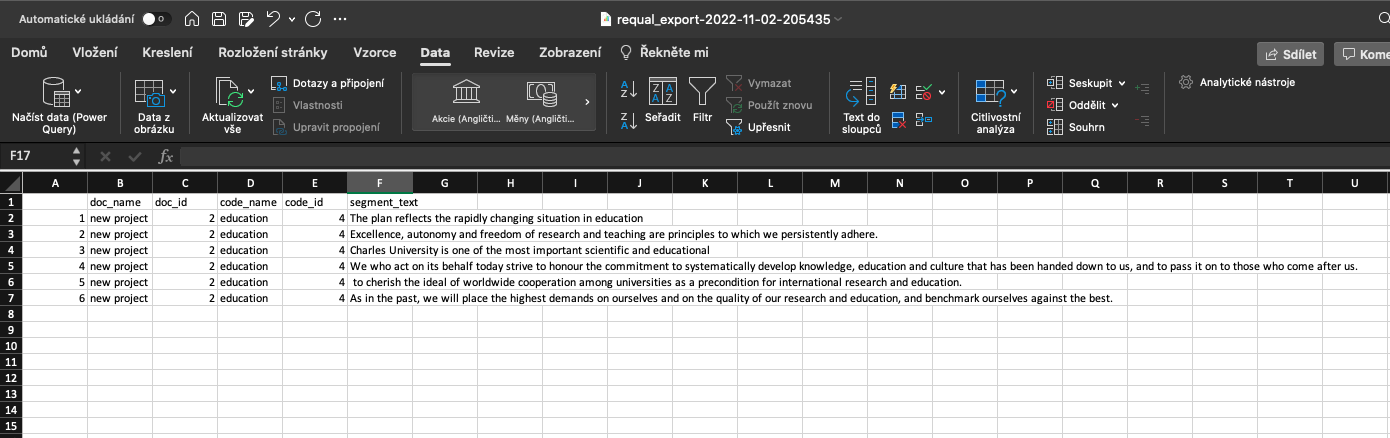Viewport: 1390px width, 438px height.
Task: Click the Name Box showing F17
Action: pos(36,156)
